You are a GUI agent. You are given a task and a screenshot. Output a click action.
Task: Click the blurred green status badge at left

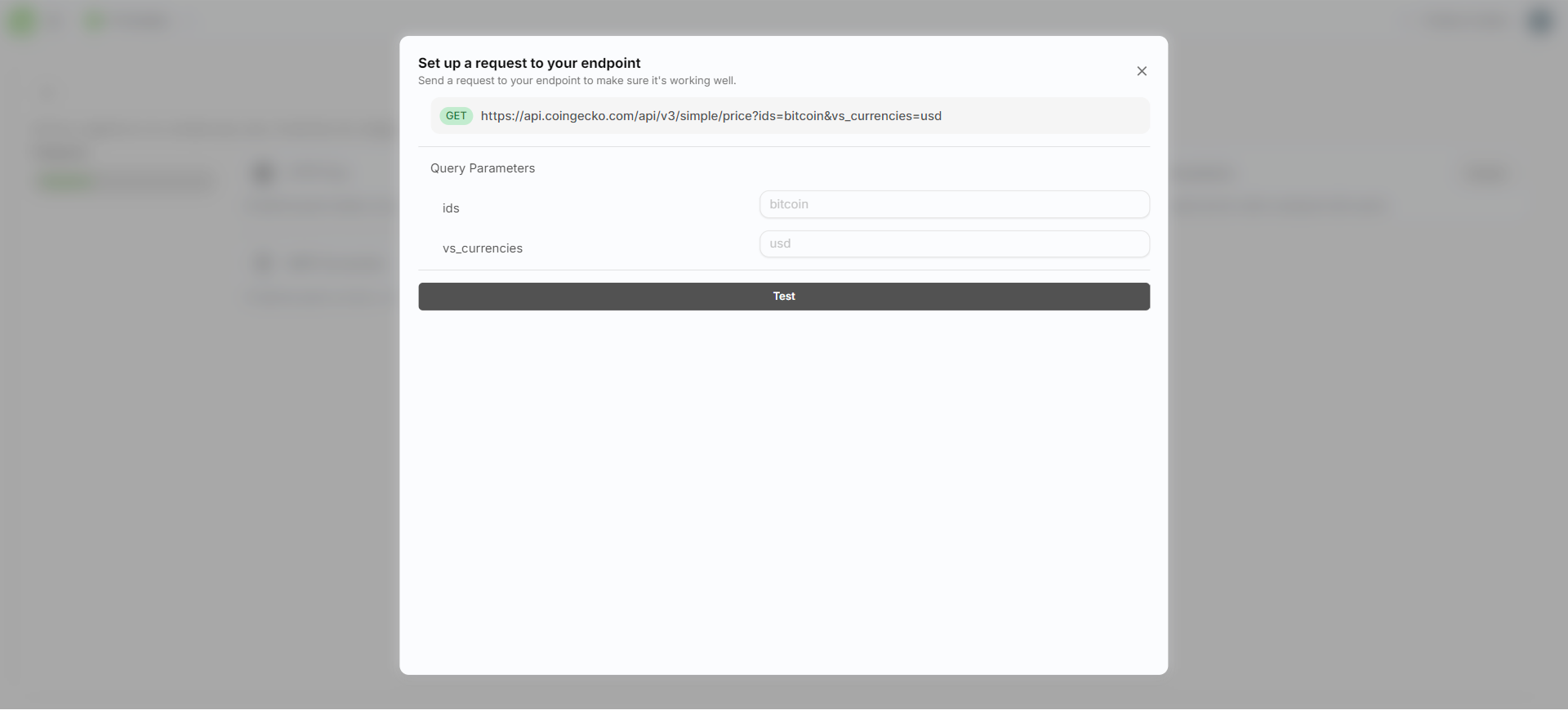click(x=65, y=181)
